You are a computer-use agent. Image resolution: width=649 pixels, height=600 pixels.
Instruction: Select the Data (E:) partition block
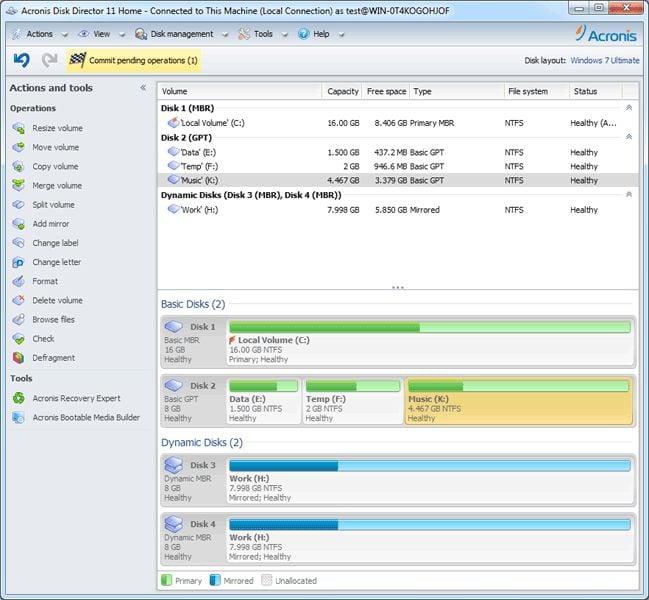tap(264, 401)
